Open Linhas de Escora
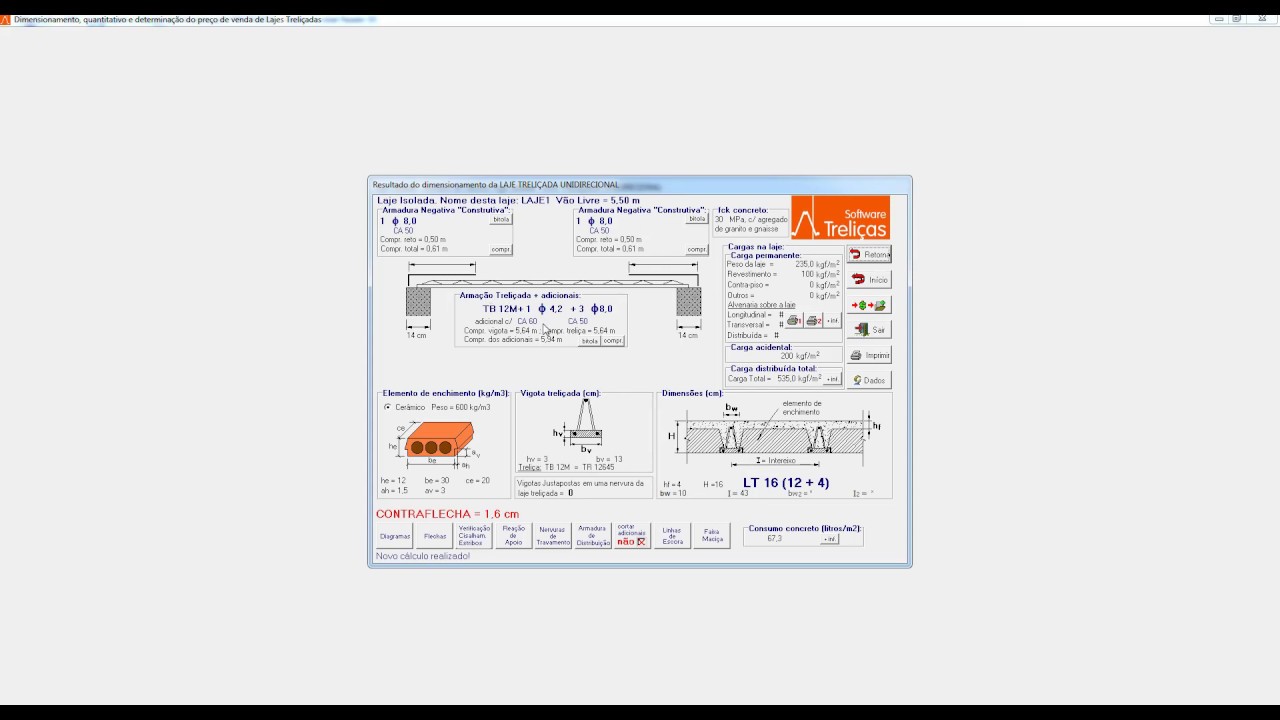The image size is (1280, 720). [672, 536]
